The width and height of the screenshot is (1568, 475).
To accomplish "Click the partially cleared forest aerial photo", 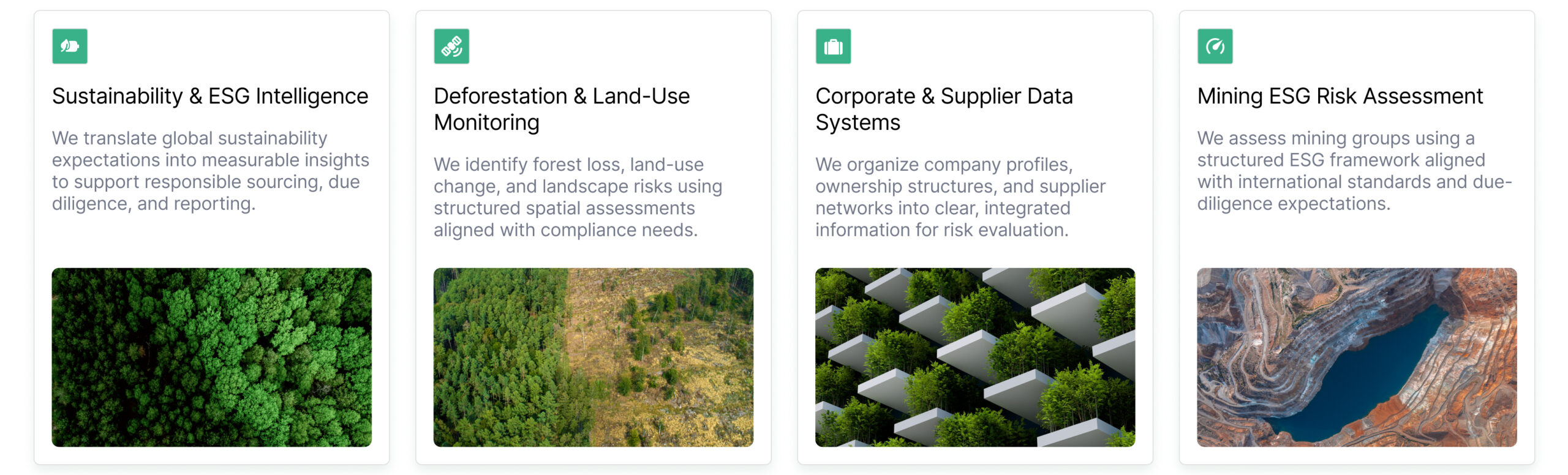I will click(x=593, y=357).
